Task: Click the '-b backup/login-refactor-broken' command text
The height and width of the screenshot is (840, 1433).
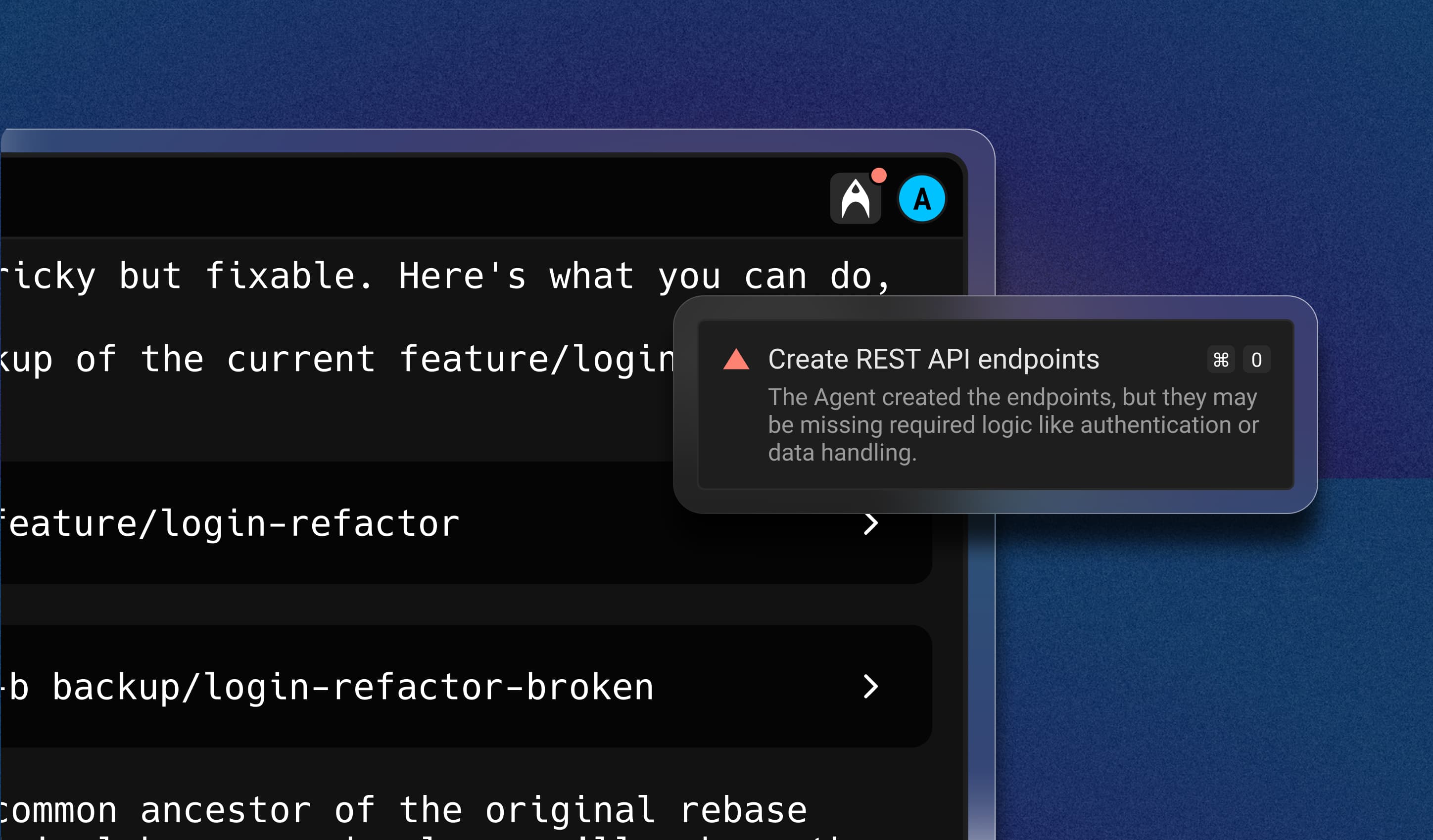Action: click(x=327, y=687)
